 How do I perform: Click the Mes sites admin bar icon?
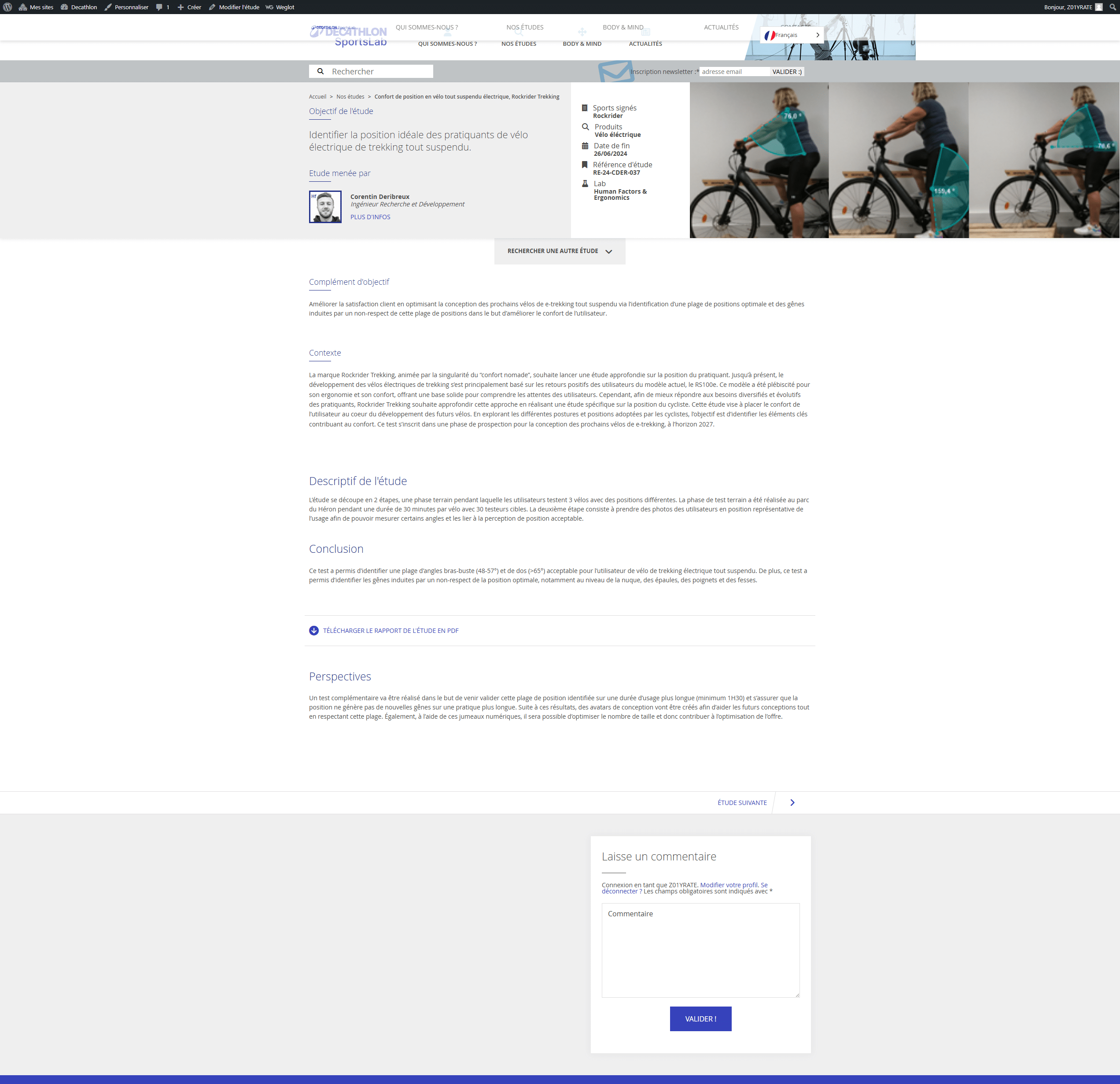pyautogui.click(x=23, y=7)
